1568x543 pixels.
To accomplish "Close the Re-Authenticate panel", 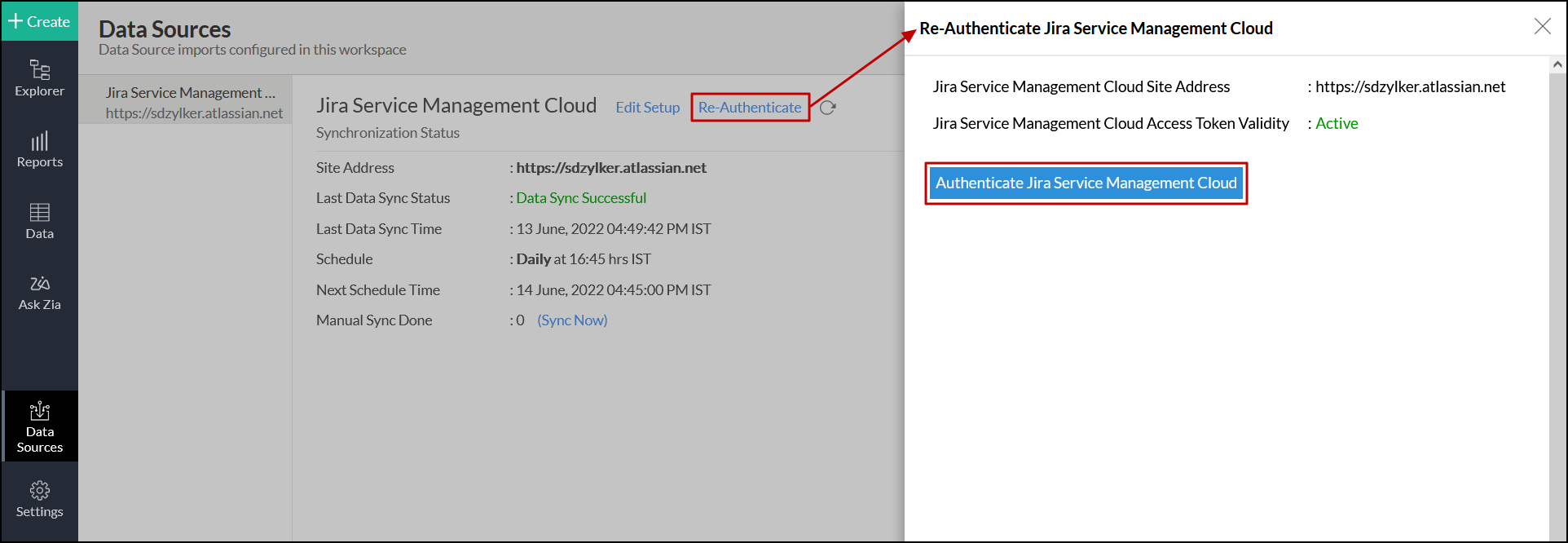I will click(x=1542, y=26).
